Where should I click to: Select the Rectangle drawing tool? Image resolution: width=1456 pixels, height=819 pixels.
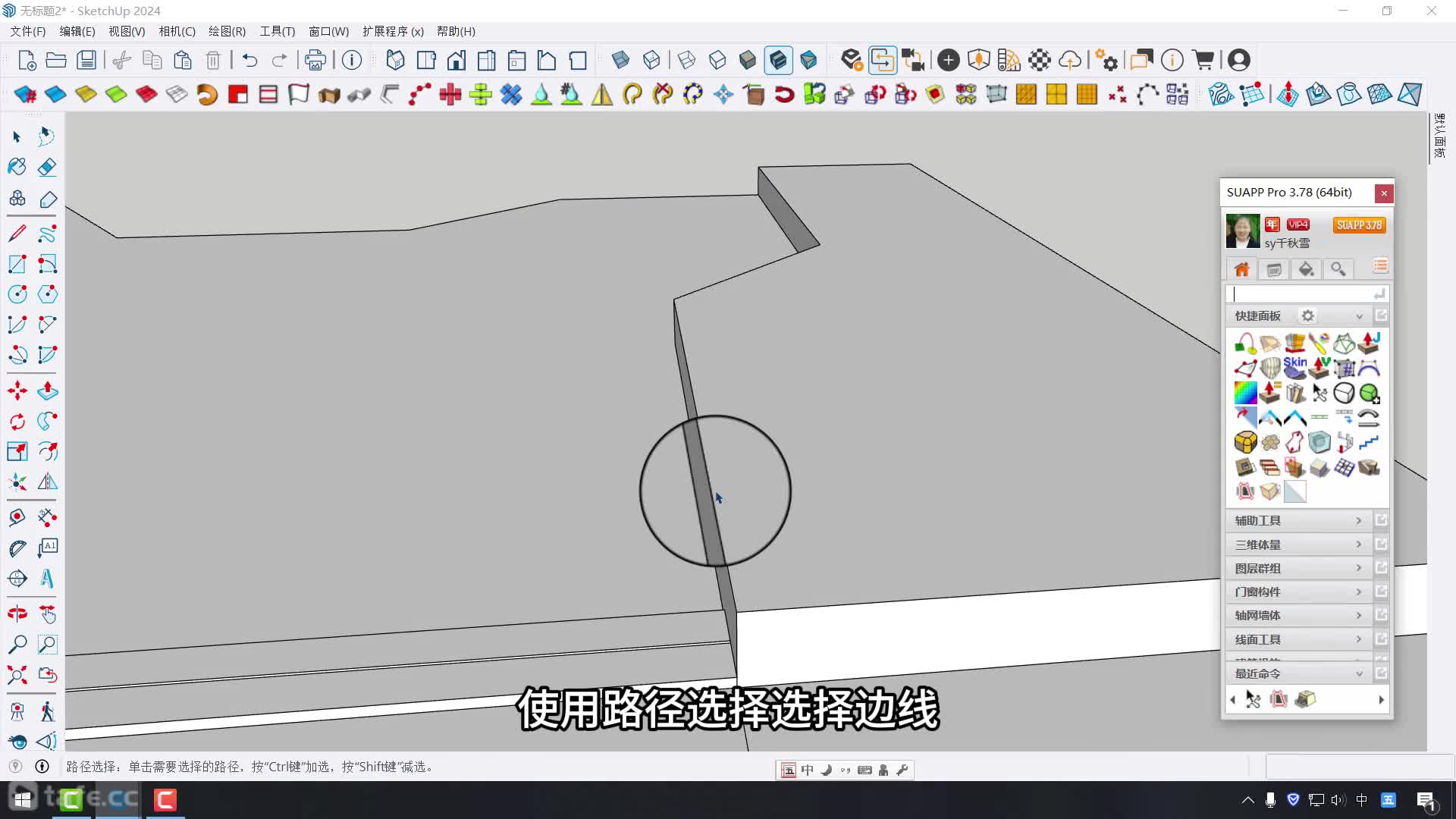pyautogui.click(x=17, y=264)
